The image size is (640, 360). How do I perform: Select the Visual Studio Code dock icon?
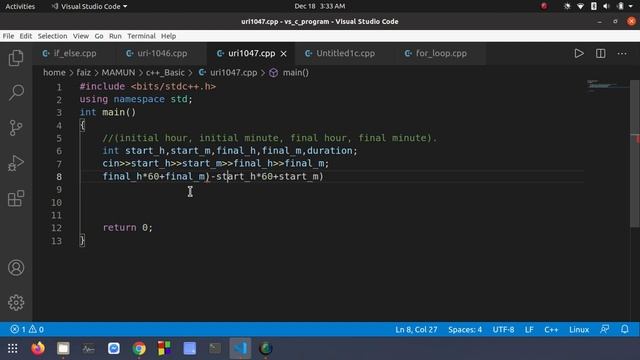pos(240,348)
